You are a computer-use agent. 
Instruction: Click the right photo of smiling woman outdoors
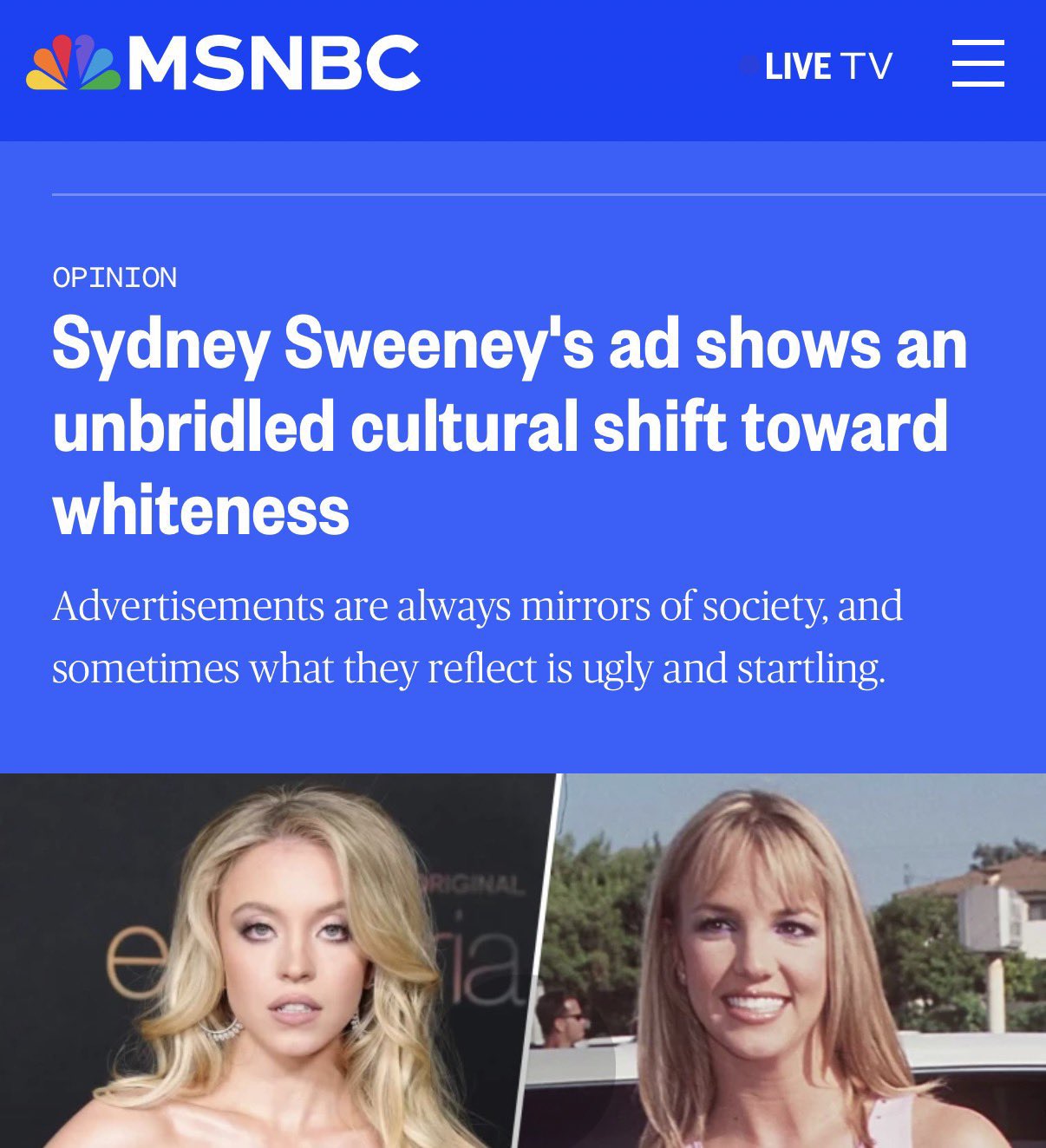pyautogui.click(x=785, y=961)
